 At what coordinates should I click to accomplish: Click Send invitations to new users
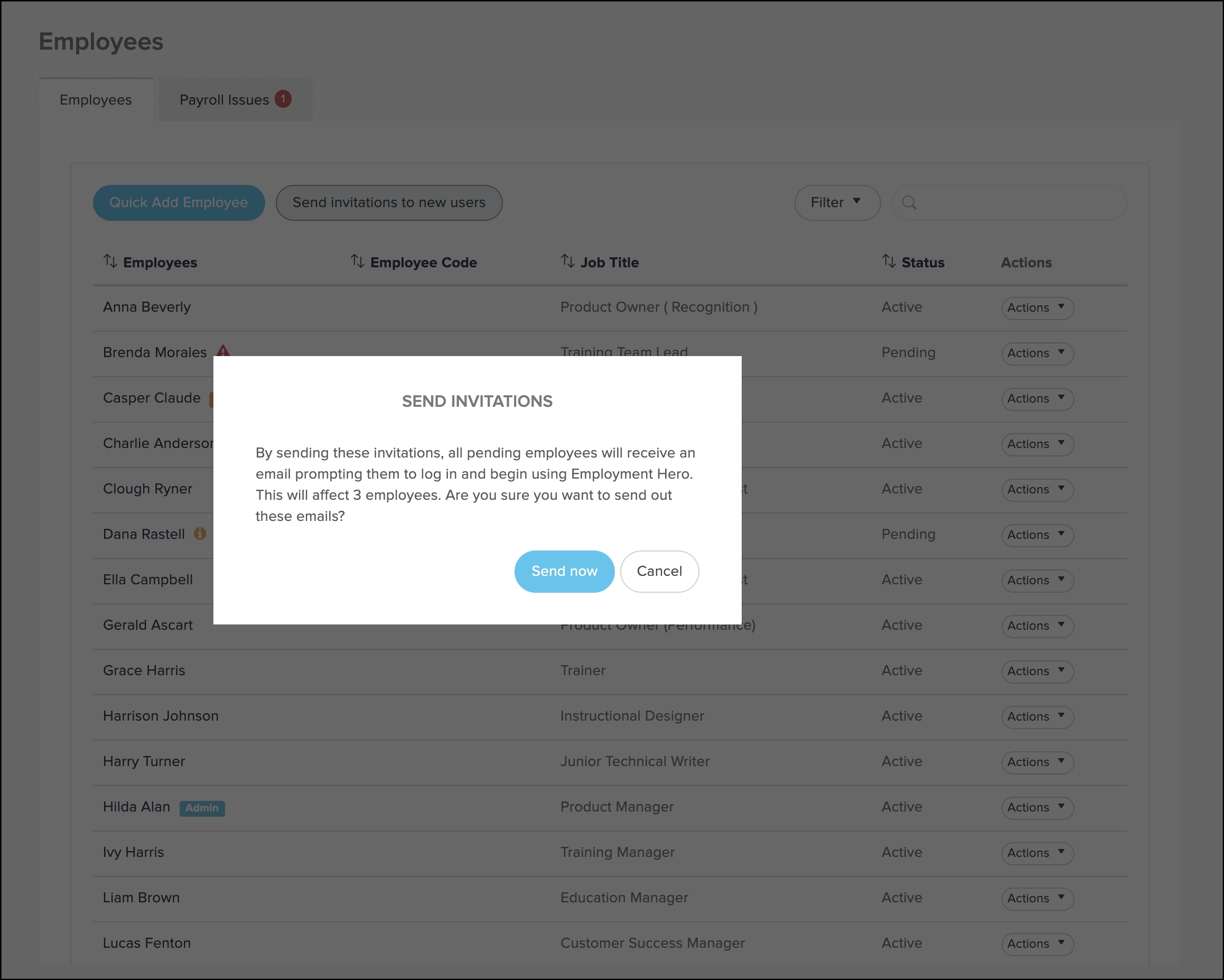pyautogui.click(x=389, y=203)
